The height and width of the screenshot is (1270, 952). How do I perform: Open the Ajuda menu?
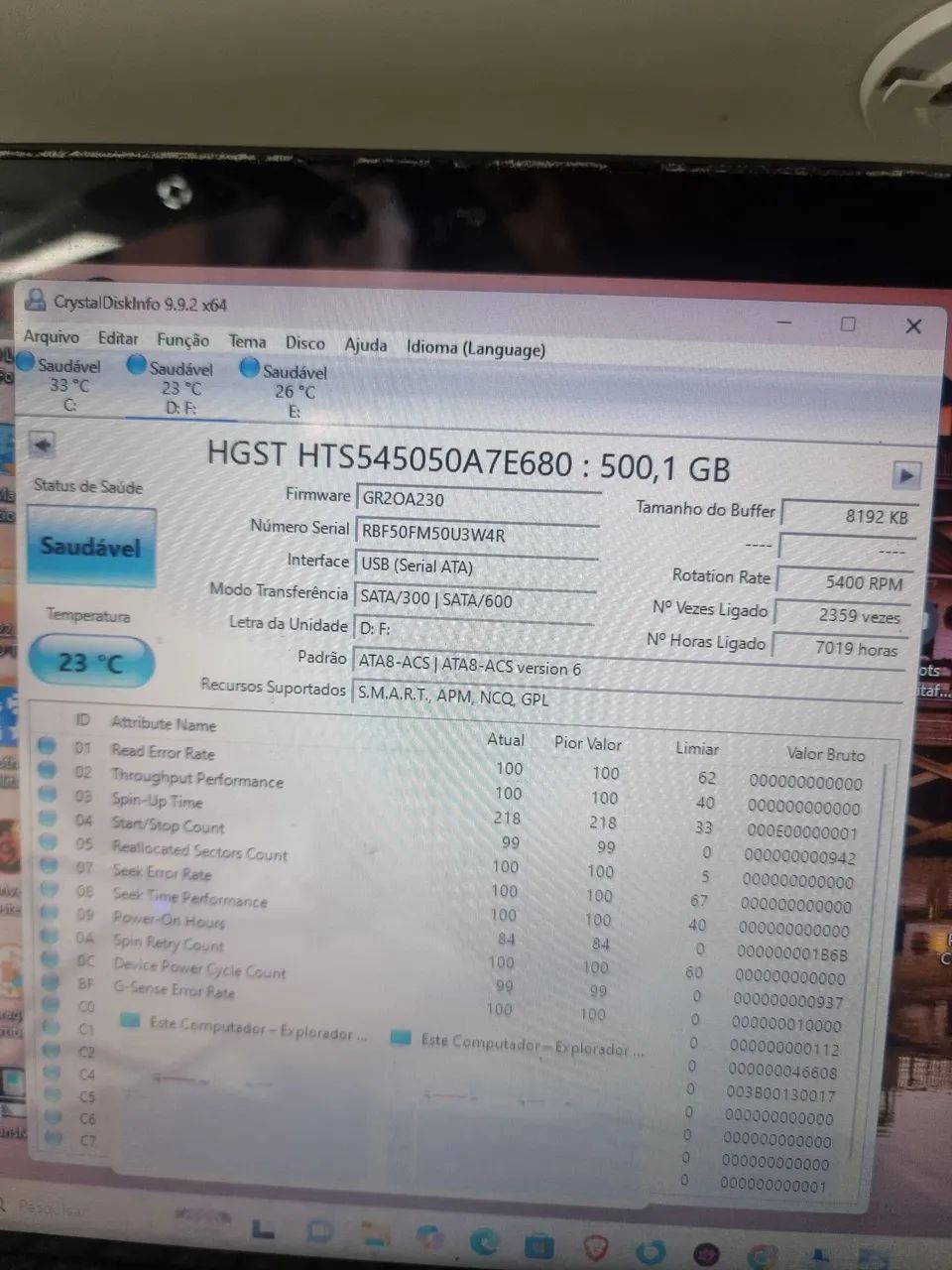(x=366, y=345)
